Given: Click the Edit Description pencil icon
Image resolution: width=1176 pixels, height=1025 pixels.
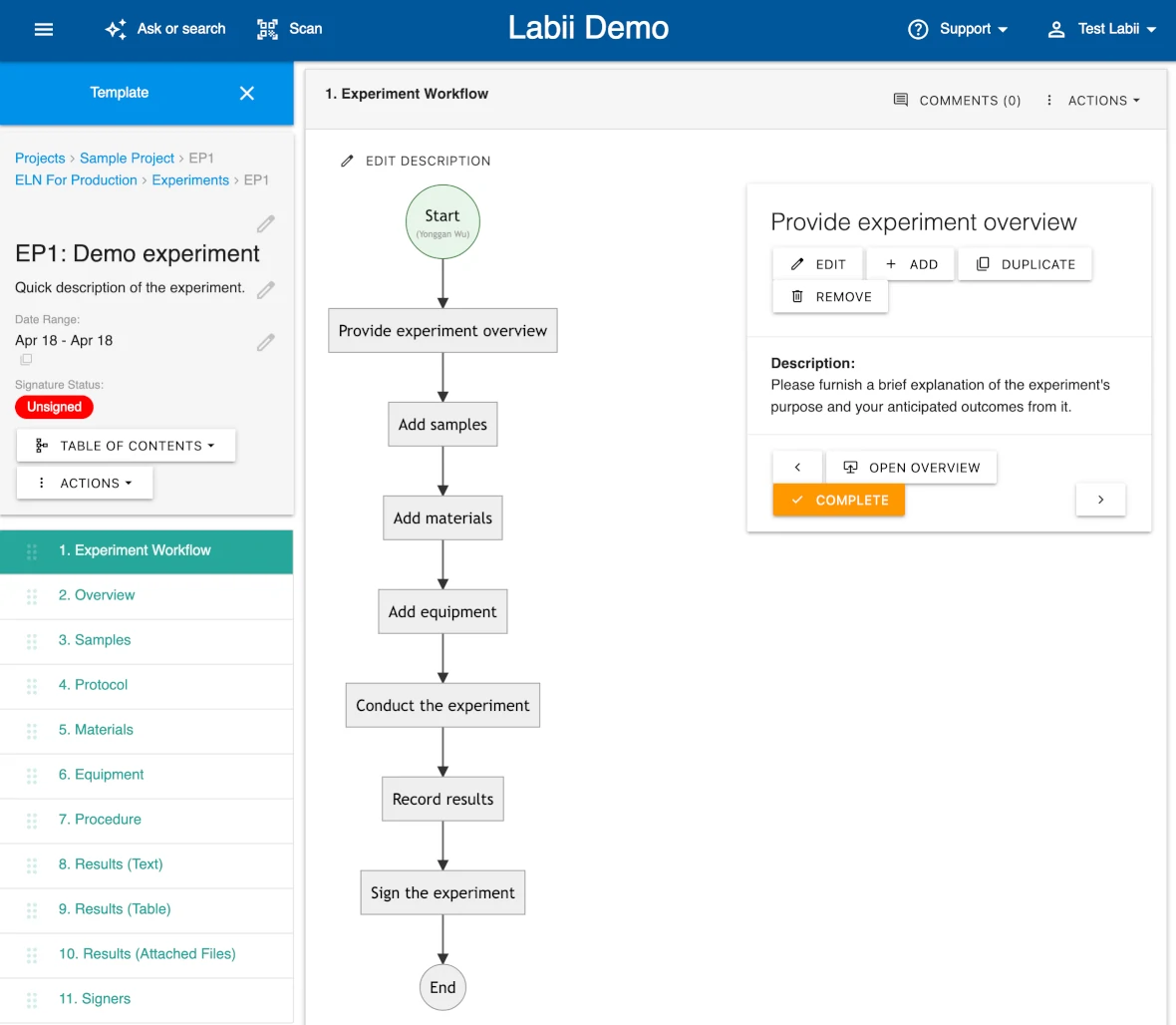Looking at the screenshot, I should [347, 160].
